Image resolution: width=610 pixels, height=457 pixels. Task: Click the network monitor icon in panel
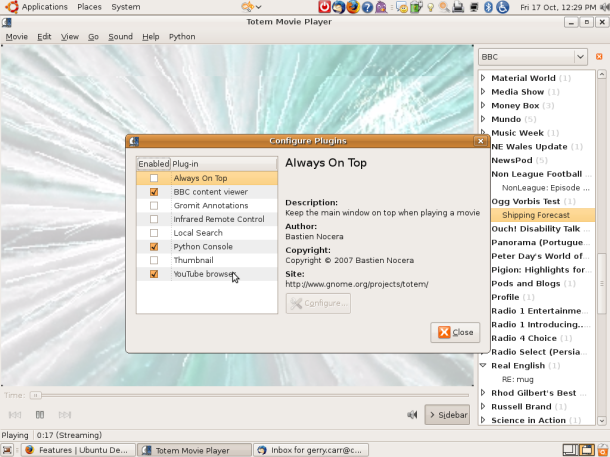pos(474,7)
